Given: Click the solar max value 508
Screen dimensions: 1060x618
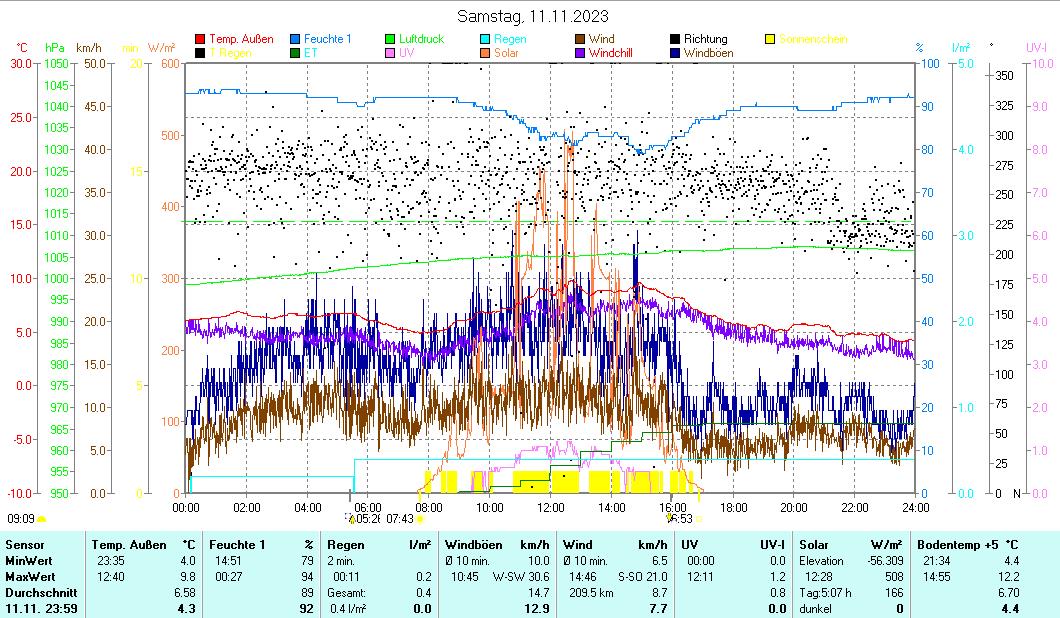Looking at the screenshot, I should tap(894, 577).
